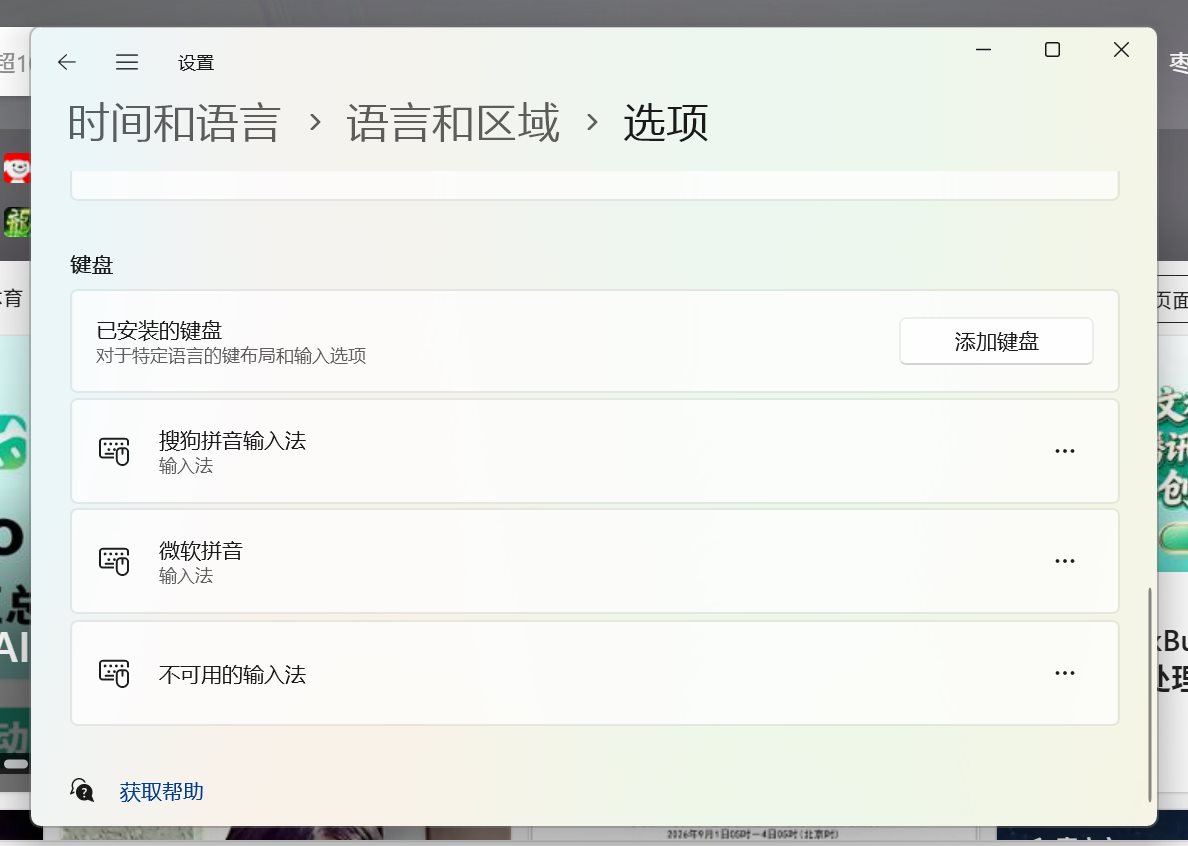Click the 设置 window title text
The width and height of the screenshot is (1188, 846).
point(196,63)
